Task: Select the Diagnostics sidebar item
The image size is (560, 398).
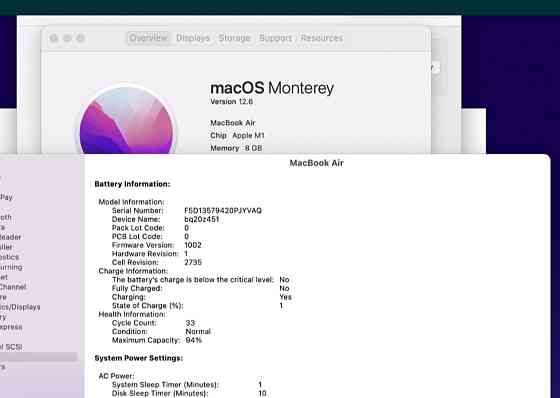Action: (x=10, y=257)
